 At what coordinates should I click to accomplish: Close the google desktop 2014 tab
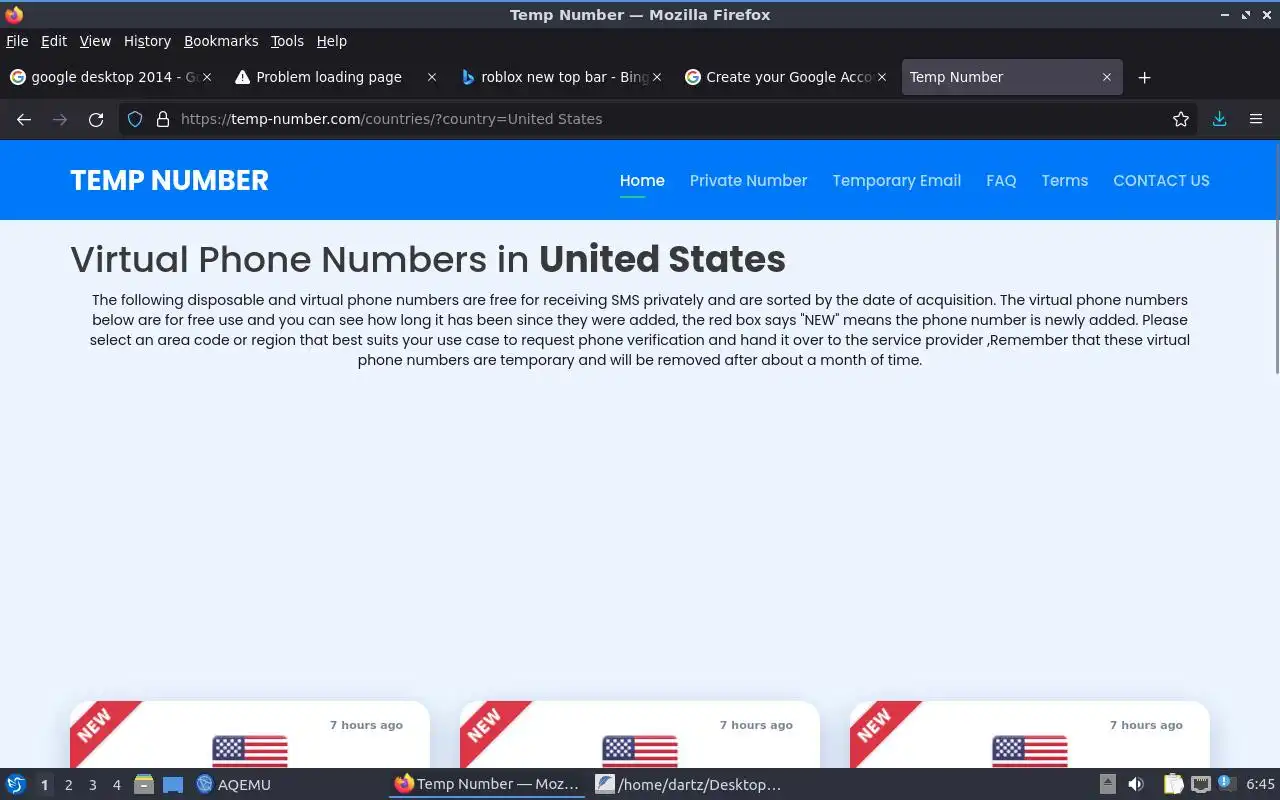[x=207, y=77]
